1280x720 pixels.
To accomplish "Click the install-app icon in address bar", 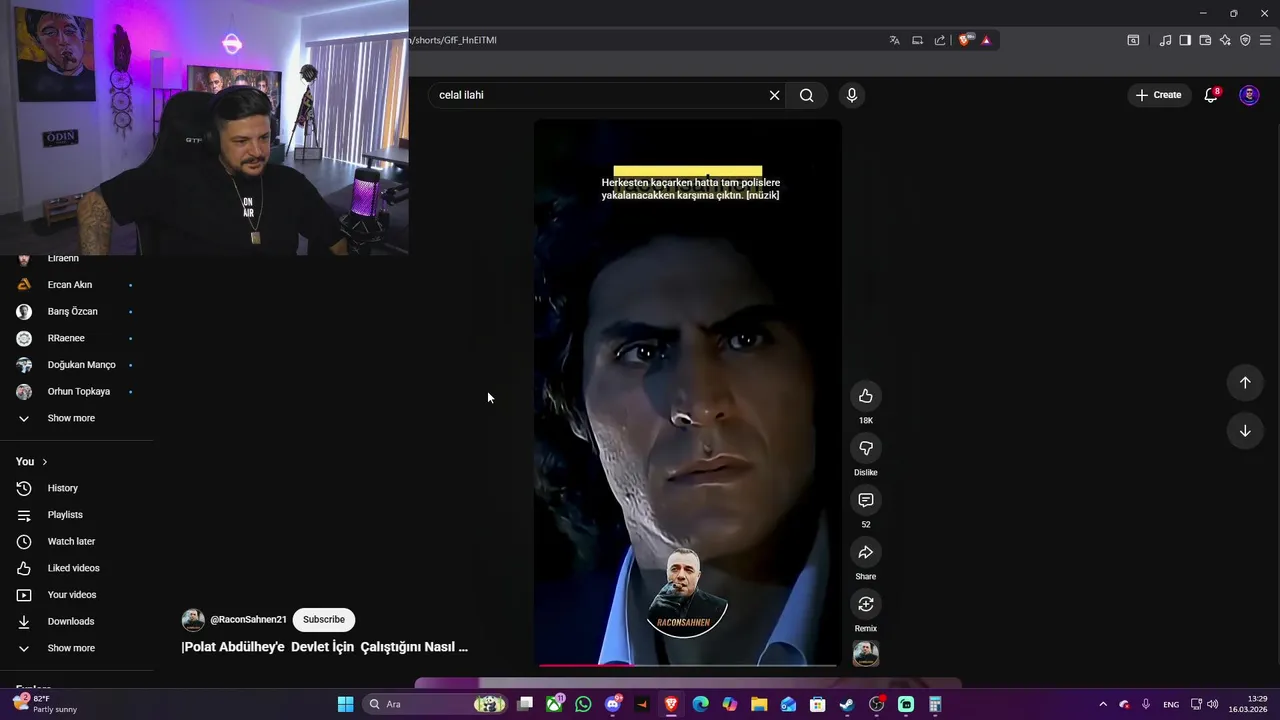I will pyautogui.click(x=917, y=40).
